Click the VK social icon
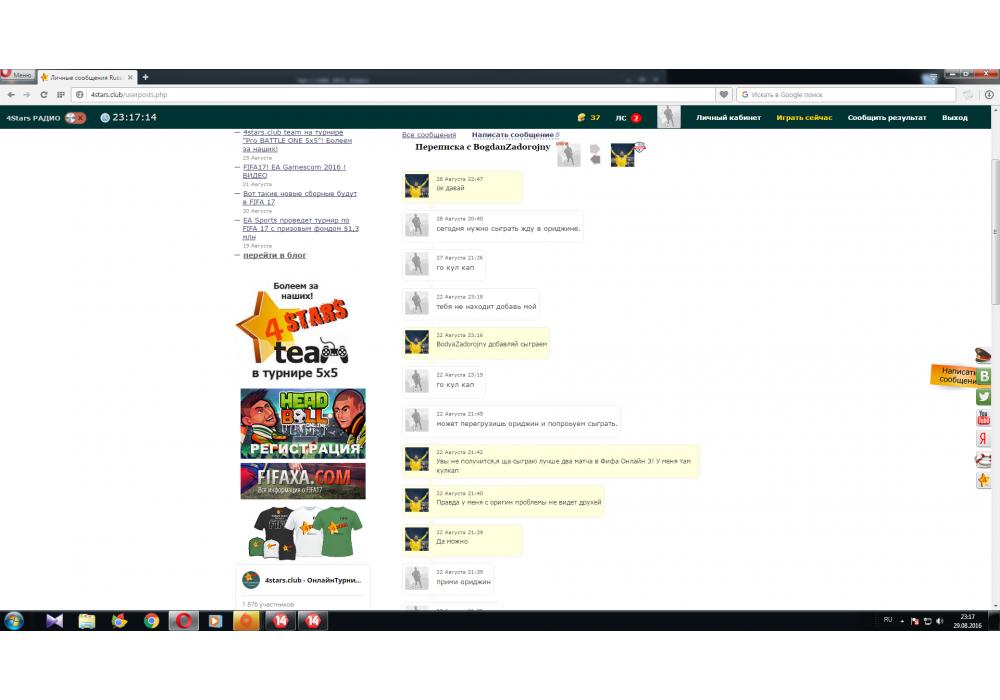This screenshot has width=1000, height=700. point(984,376)
